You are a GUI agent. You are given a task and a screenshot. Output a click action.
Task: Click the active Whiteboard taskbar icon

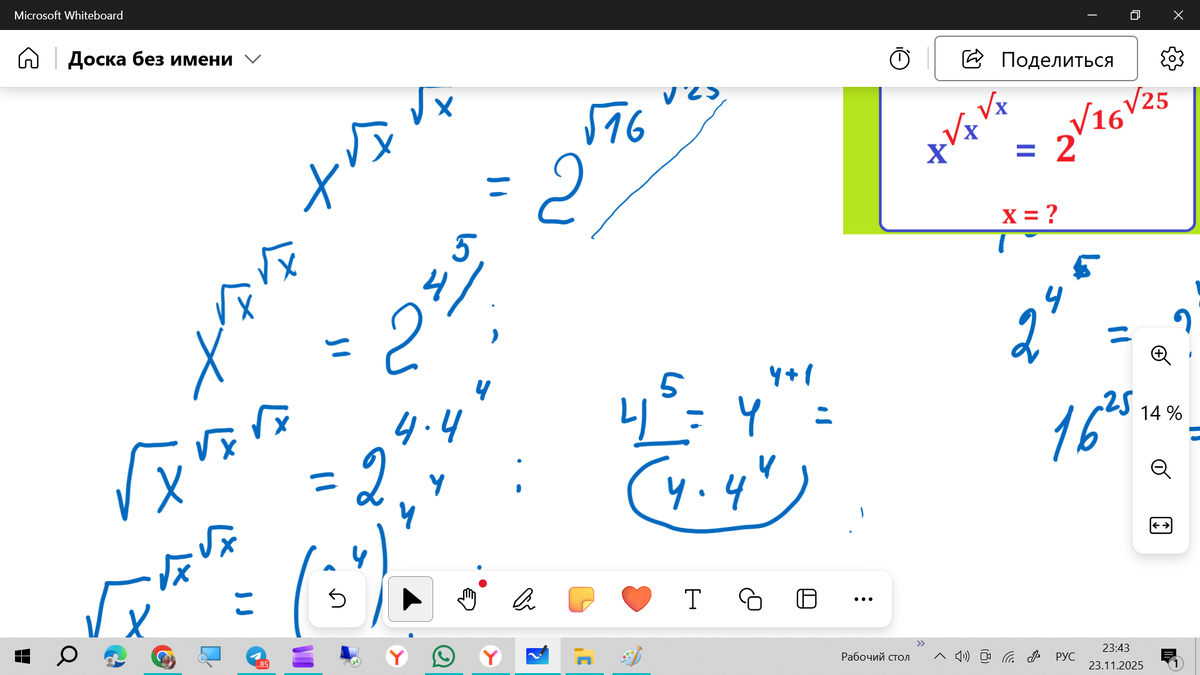coord(538,656)
